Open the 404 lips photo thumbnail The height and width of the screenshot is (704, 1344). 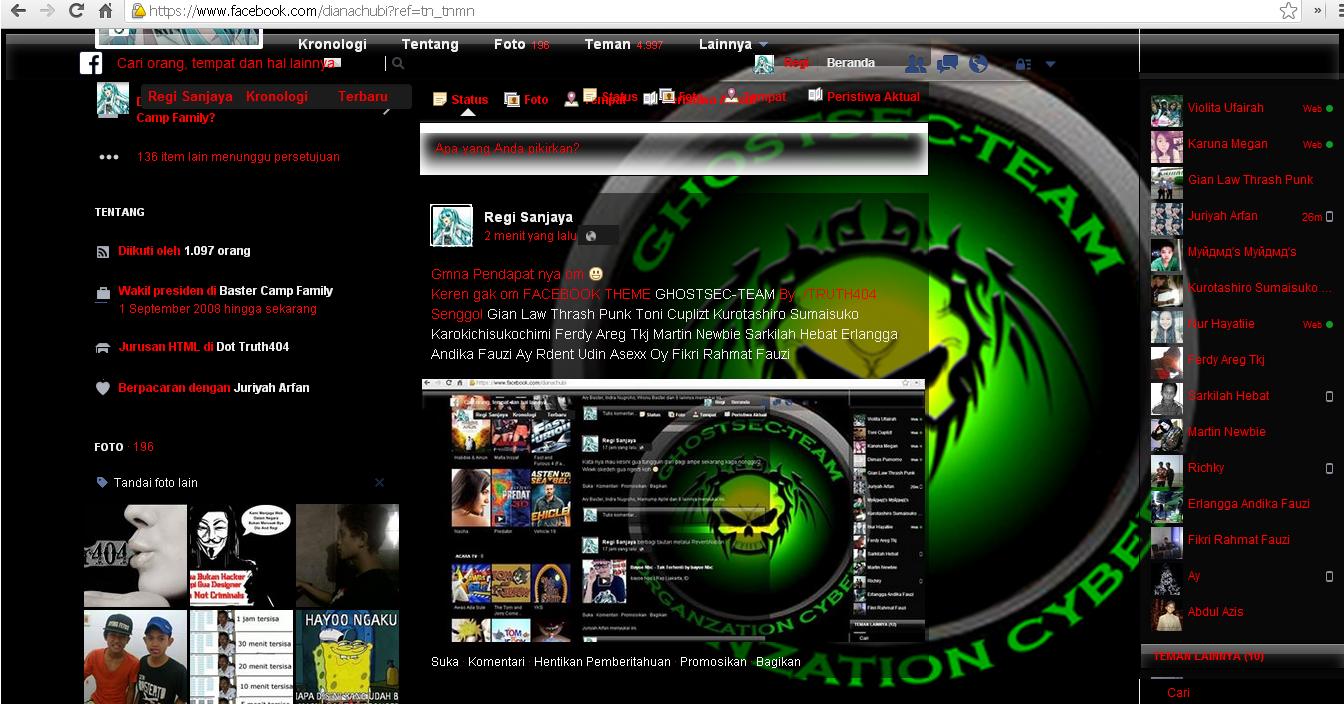coord(135,555)
